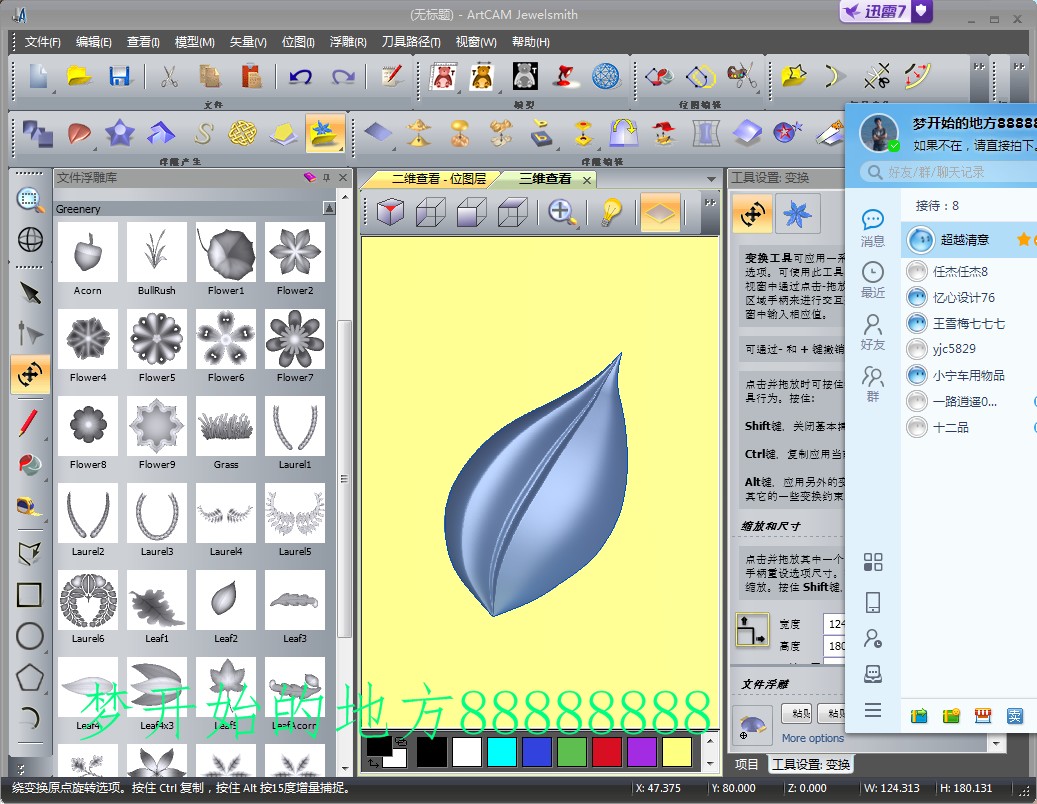The height and width of the screenshot is (804, 1037).
Task: Switch to the 二维查看 - 位图层 tab
Action: pos(438,179)
